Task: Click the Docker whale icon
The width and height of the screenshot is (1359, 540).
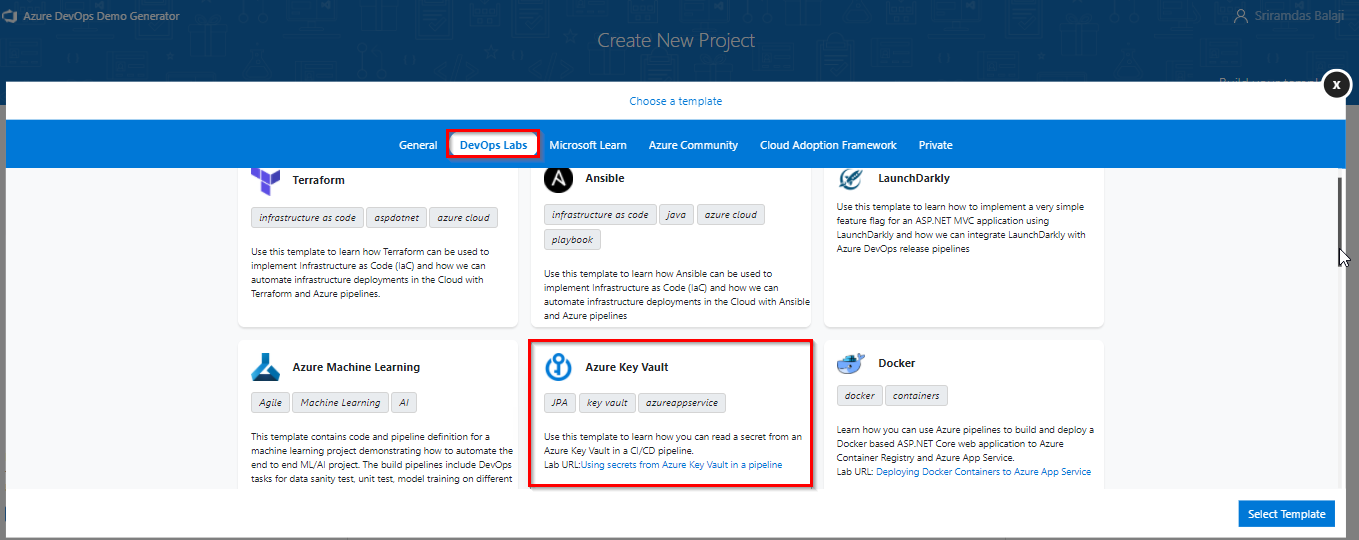Action: [x=851, y=363]
